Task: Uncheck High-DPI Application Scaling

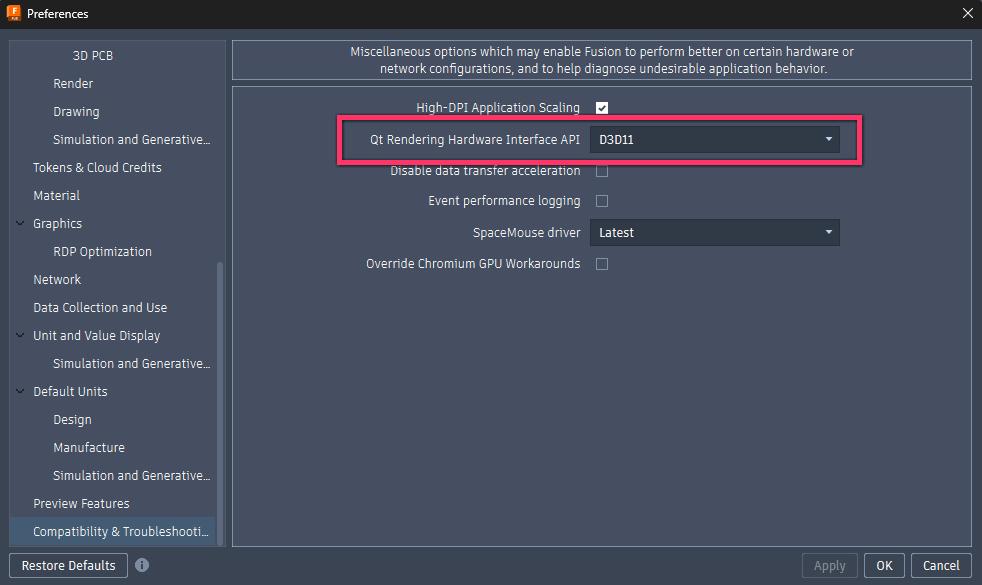Action: tap(601, 107)
